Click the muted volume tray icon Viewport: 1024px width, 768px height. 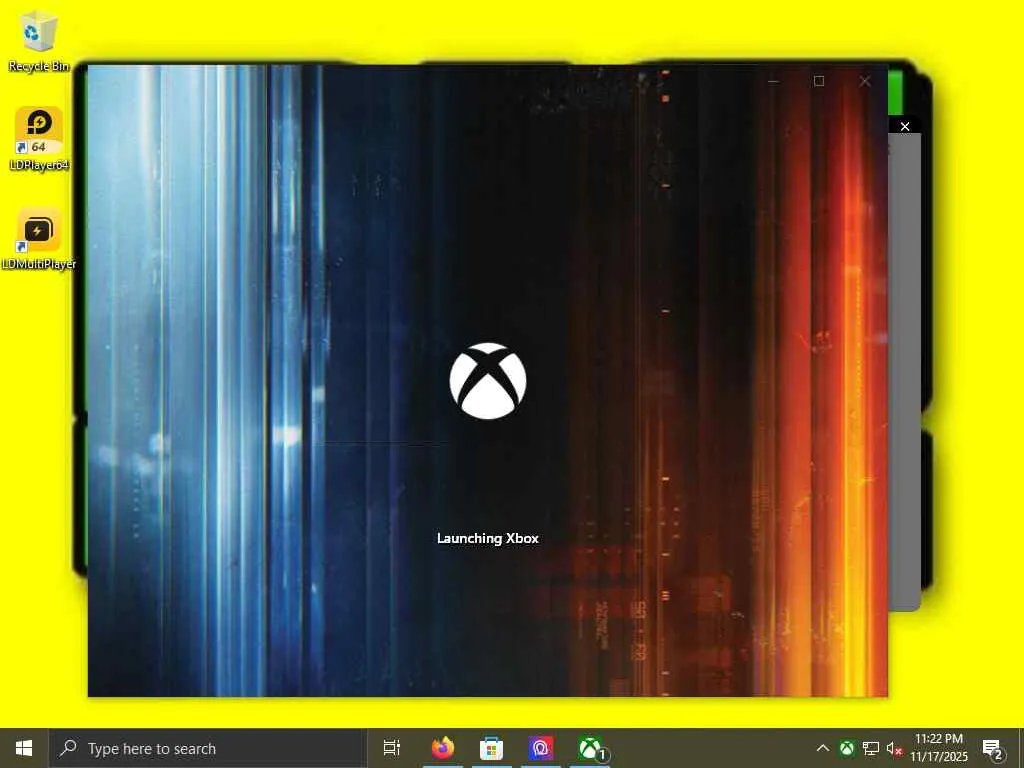coord(894,748)
